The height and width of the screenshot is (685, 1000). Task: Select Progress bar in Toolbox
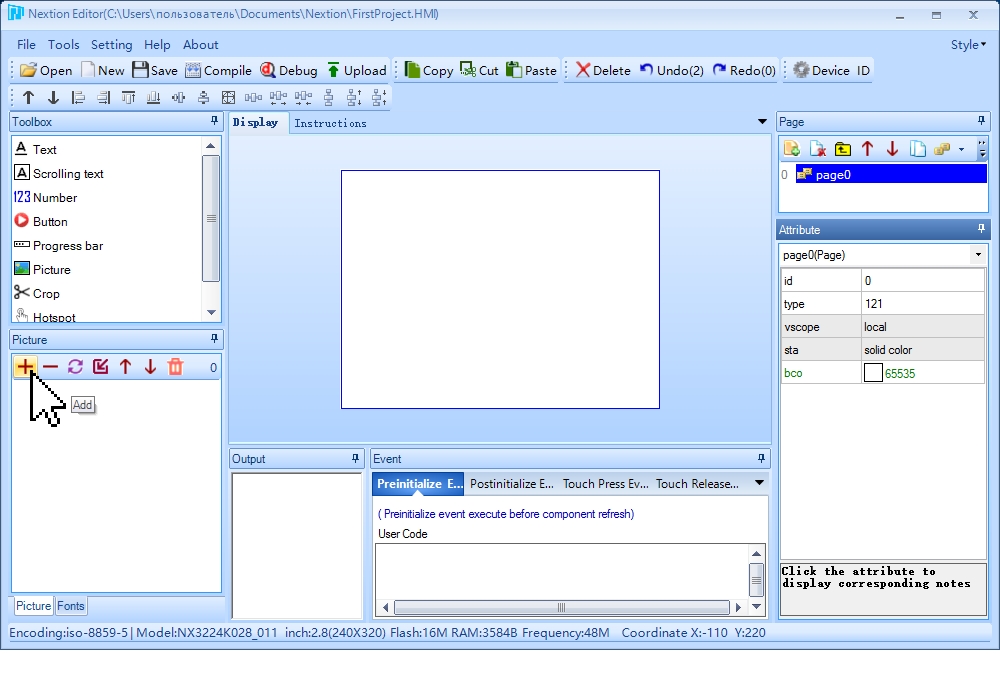pos(59,246)
